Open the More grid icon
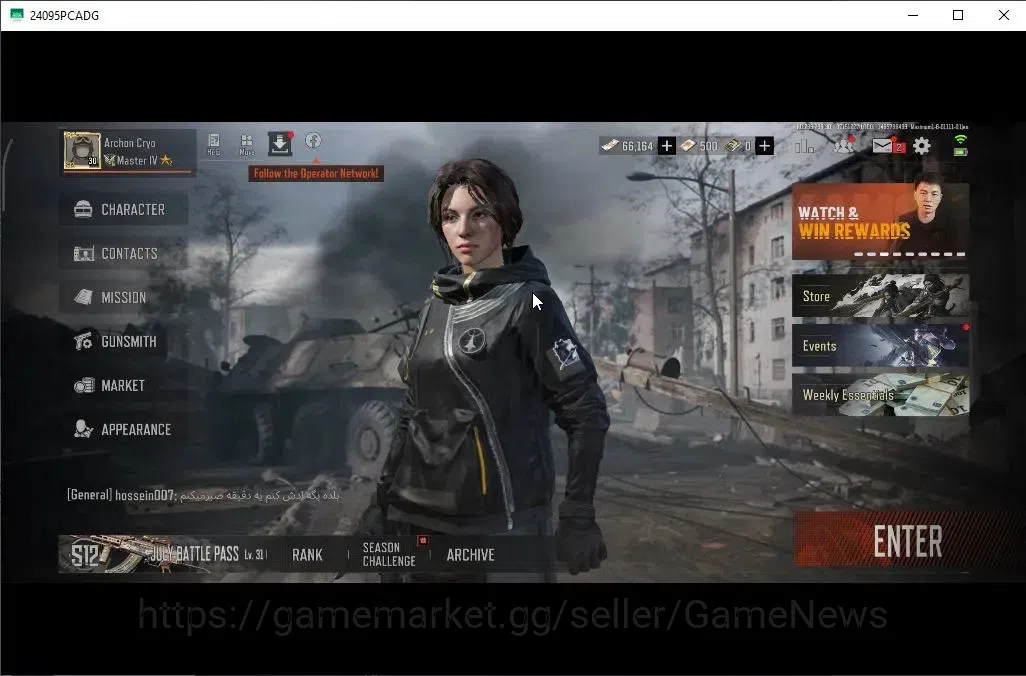The height and width of the screenshot is (676, 1026). tap(247, 145)
